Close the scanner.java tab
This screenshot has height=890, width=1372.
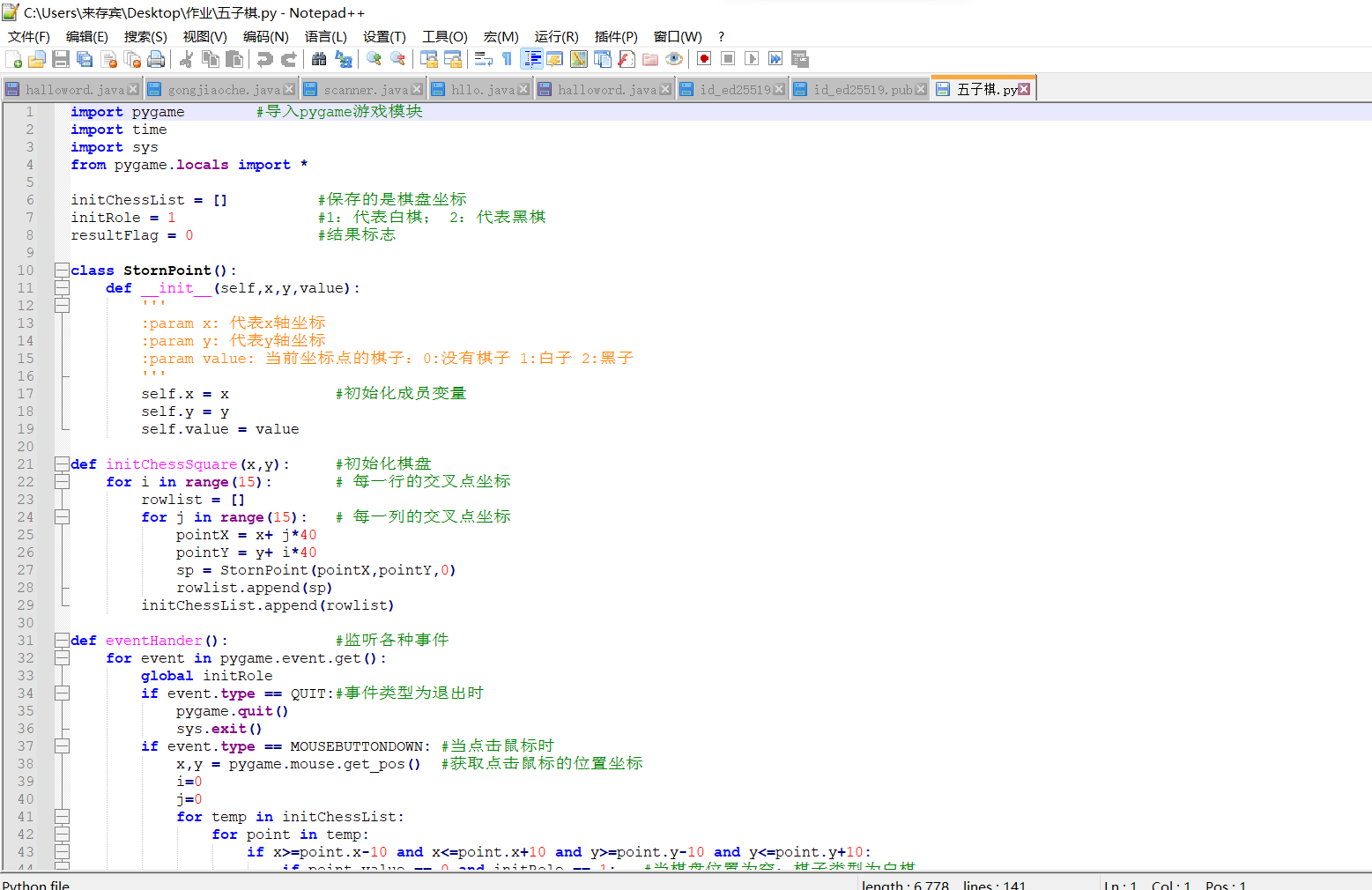[417, 89]
